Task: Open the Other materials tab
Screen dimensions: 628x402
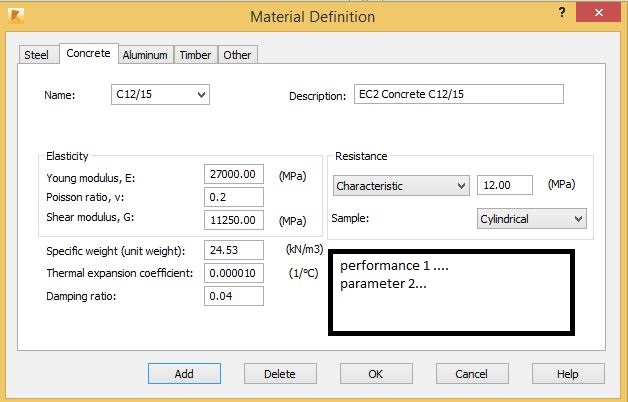Action: [x=237, y=55]
